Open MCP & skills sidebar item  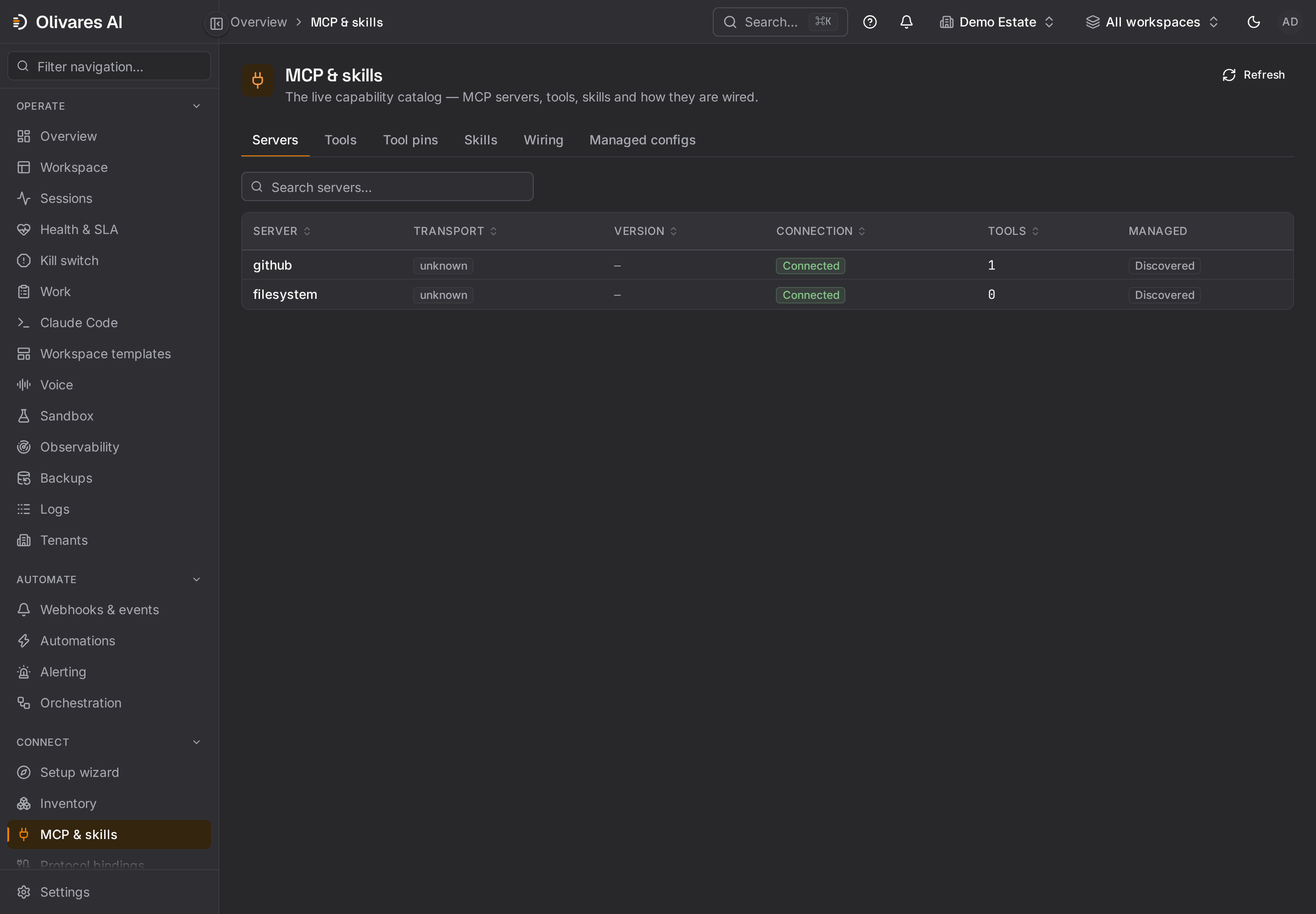coord(109,834)
